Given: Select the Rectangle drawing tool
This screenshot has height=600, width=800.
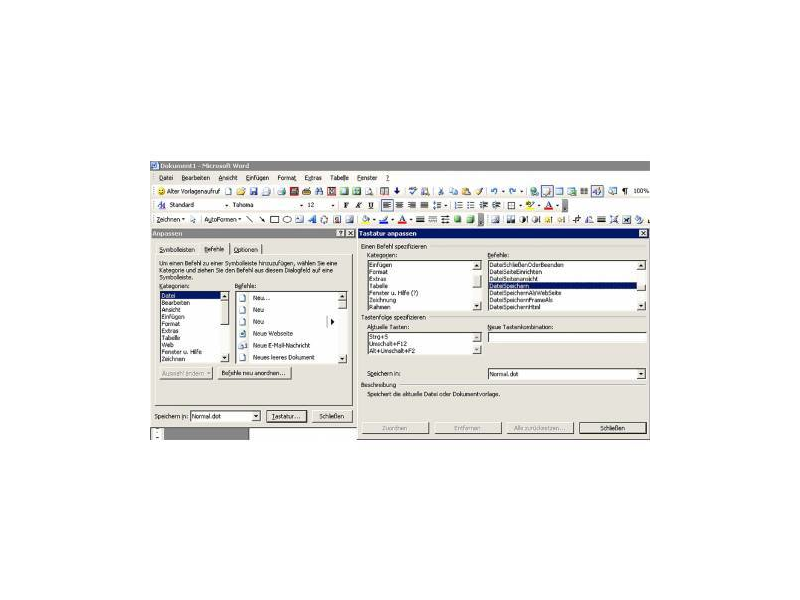Looking at the screenshot, I should click(x=274, y=219).
